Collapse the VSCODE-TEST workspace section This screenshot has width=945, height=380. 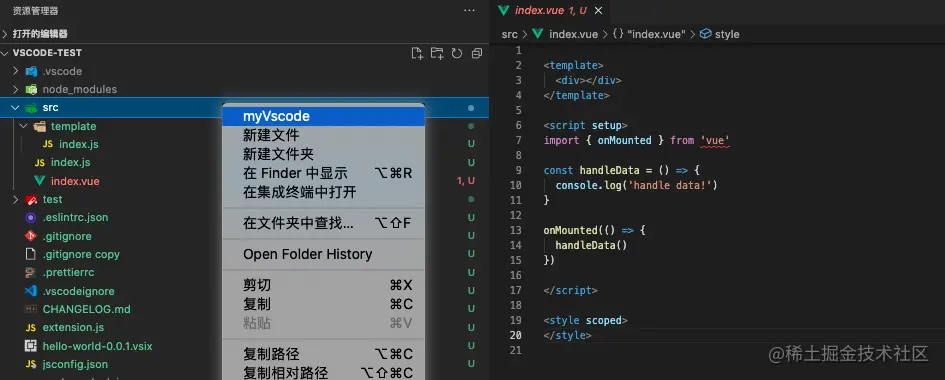tap(5, 53)
